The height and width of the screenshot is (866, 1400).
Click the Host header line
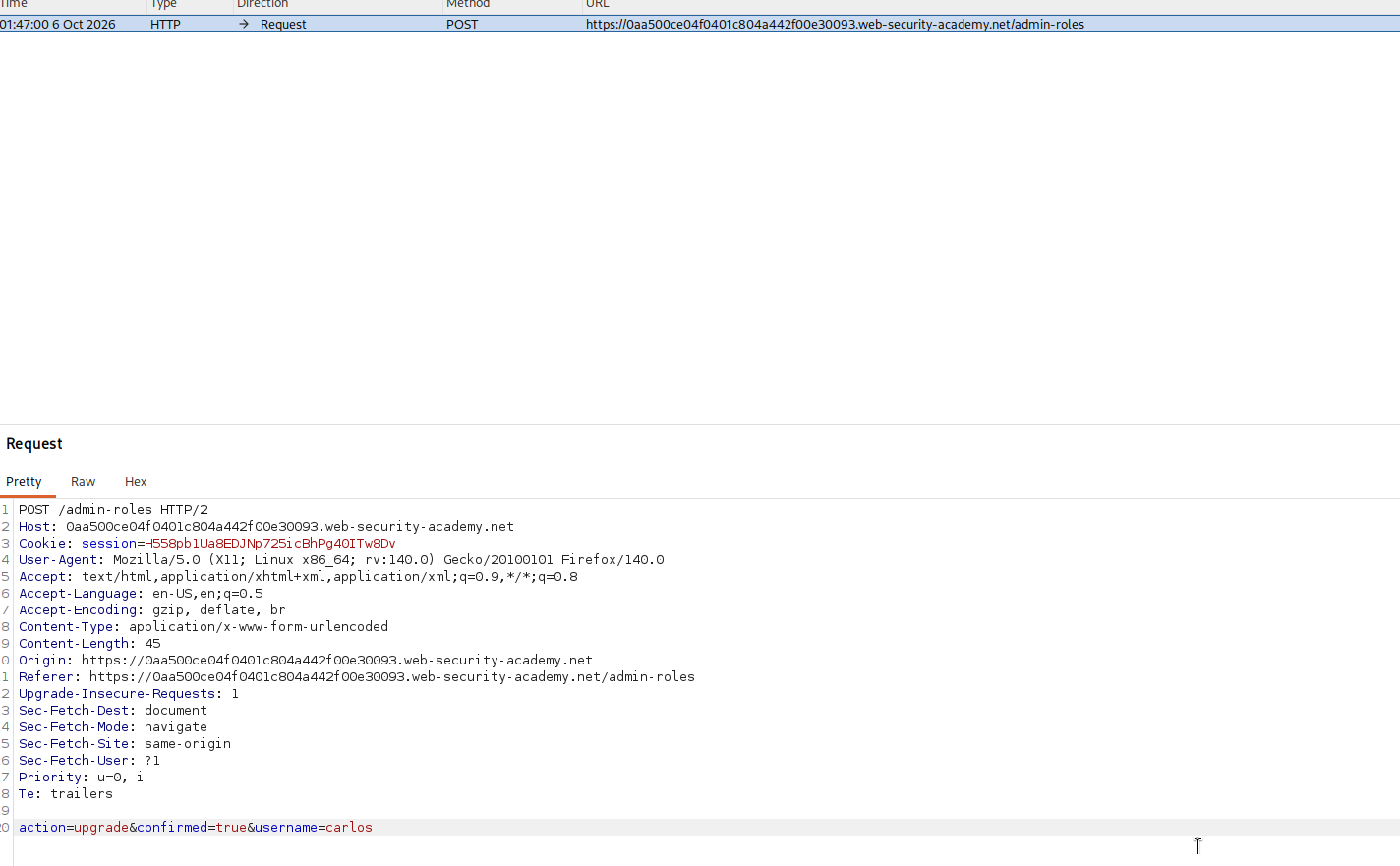pos(266,527)
